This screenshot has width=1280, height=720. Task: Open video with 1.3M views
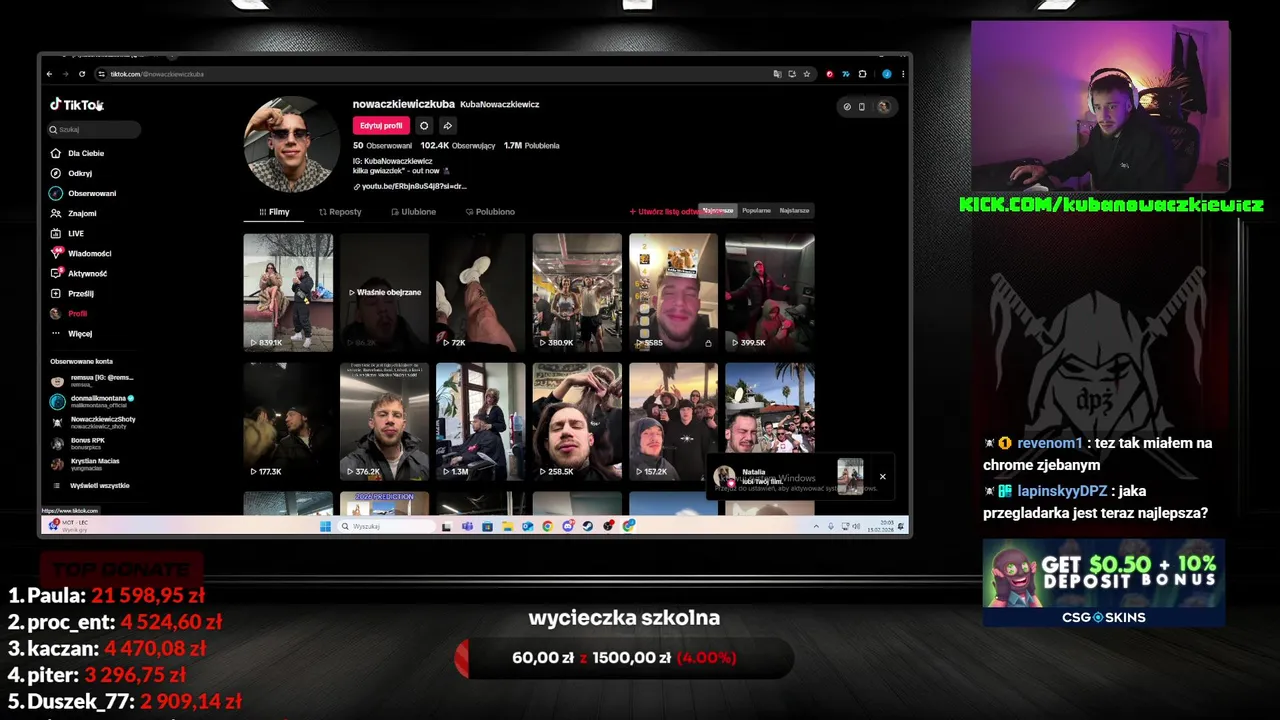click(481, 421)
